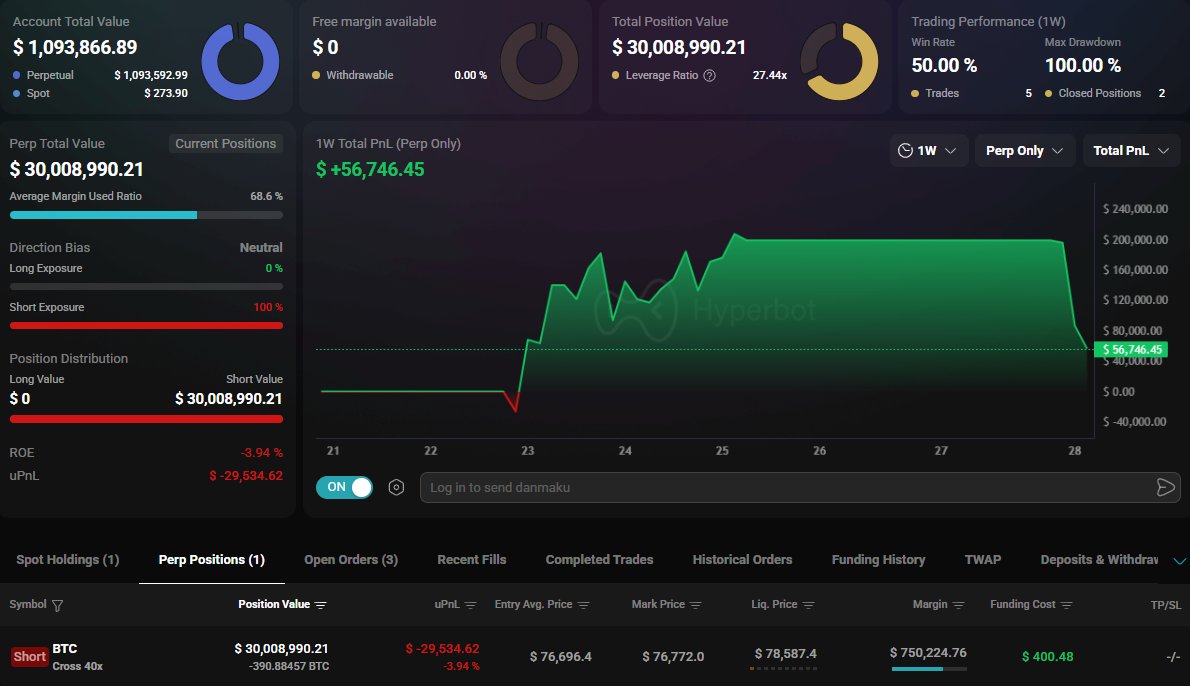Click the Symbol column header

28,604
